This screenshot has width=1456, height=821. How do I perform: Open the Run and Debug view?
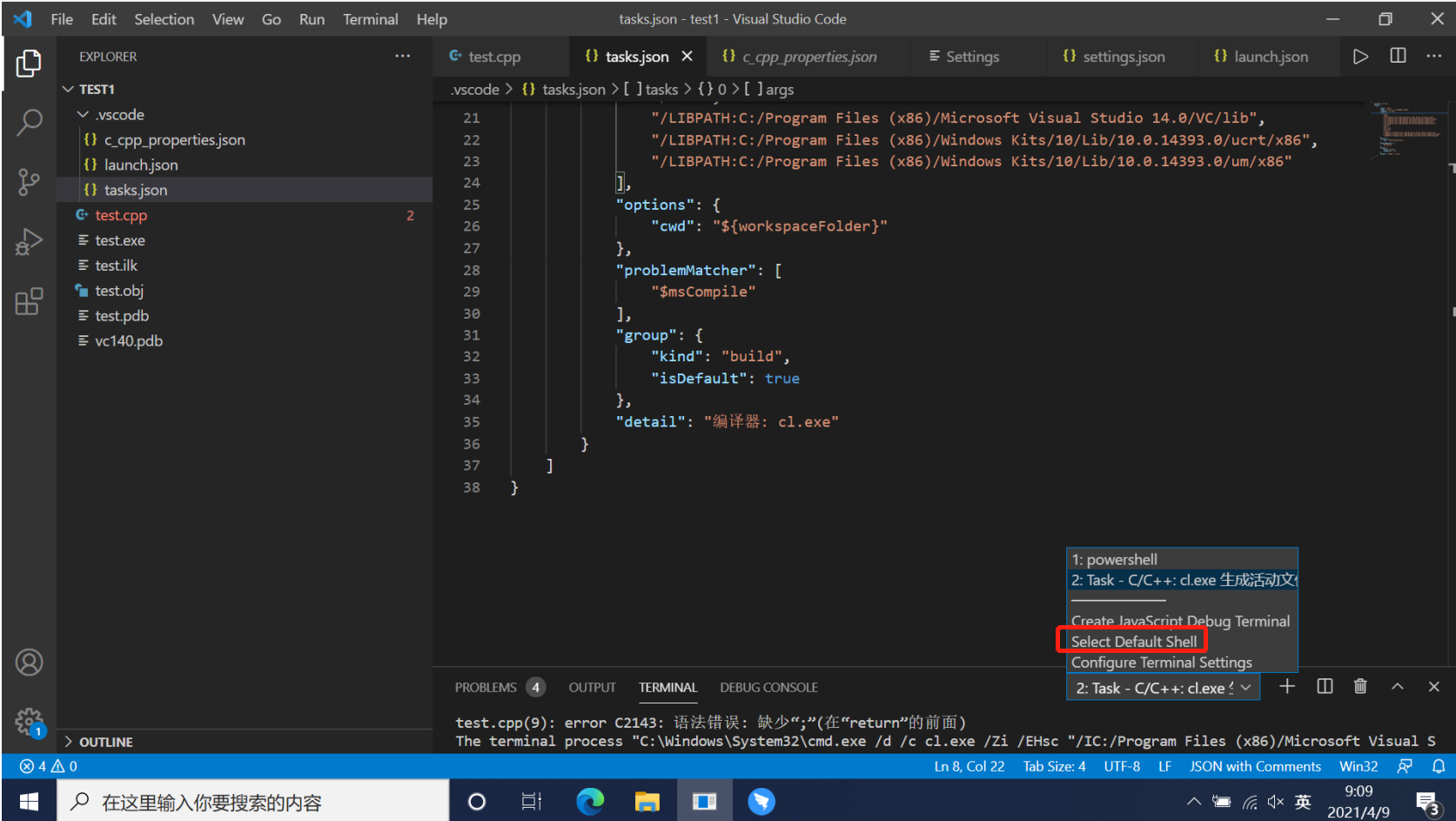point(29,242)
